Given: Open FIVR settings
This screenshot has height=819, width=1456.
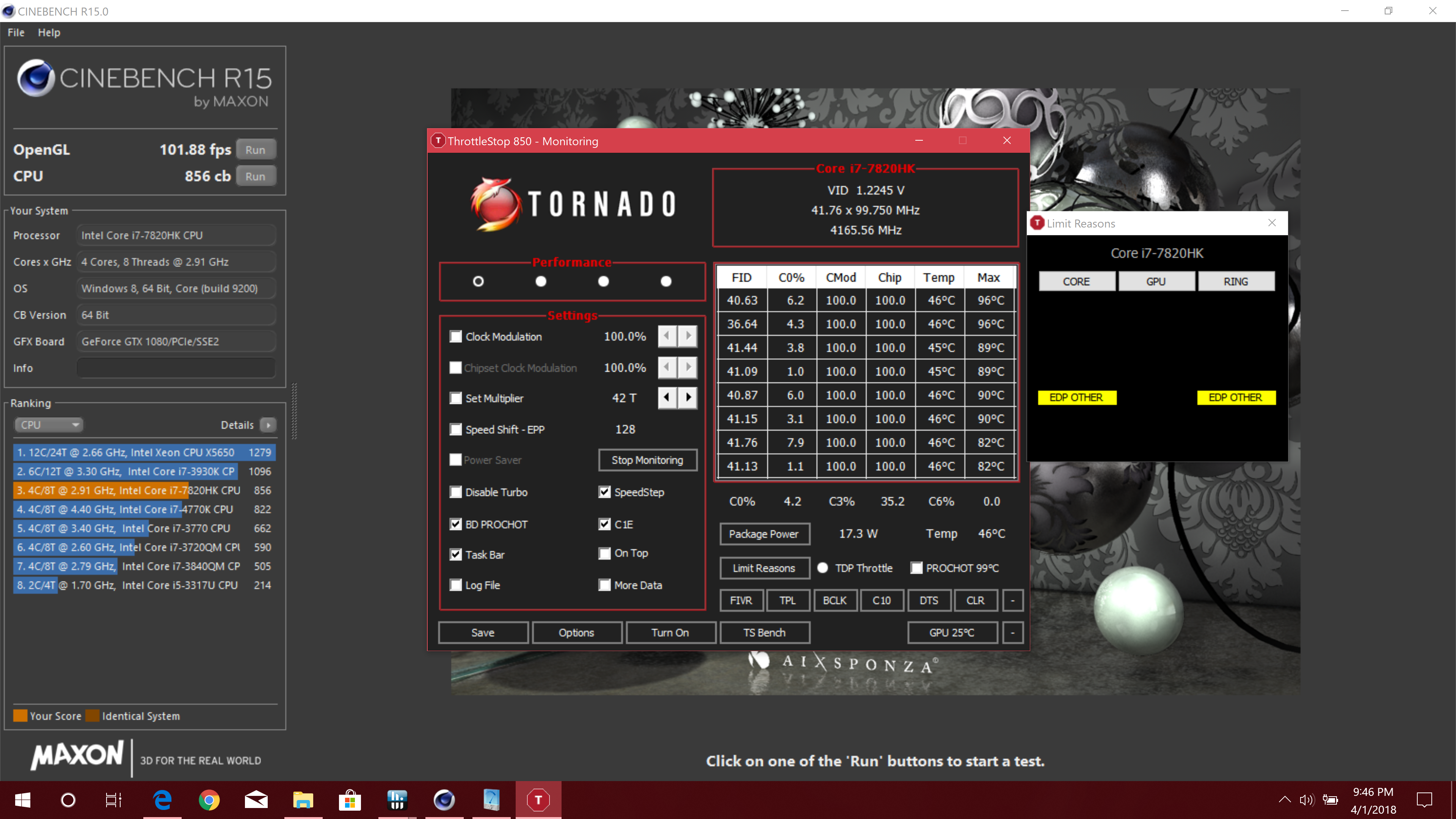Looking at the screenshot, I should (x=741, y=600).
